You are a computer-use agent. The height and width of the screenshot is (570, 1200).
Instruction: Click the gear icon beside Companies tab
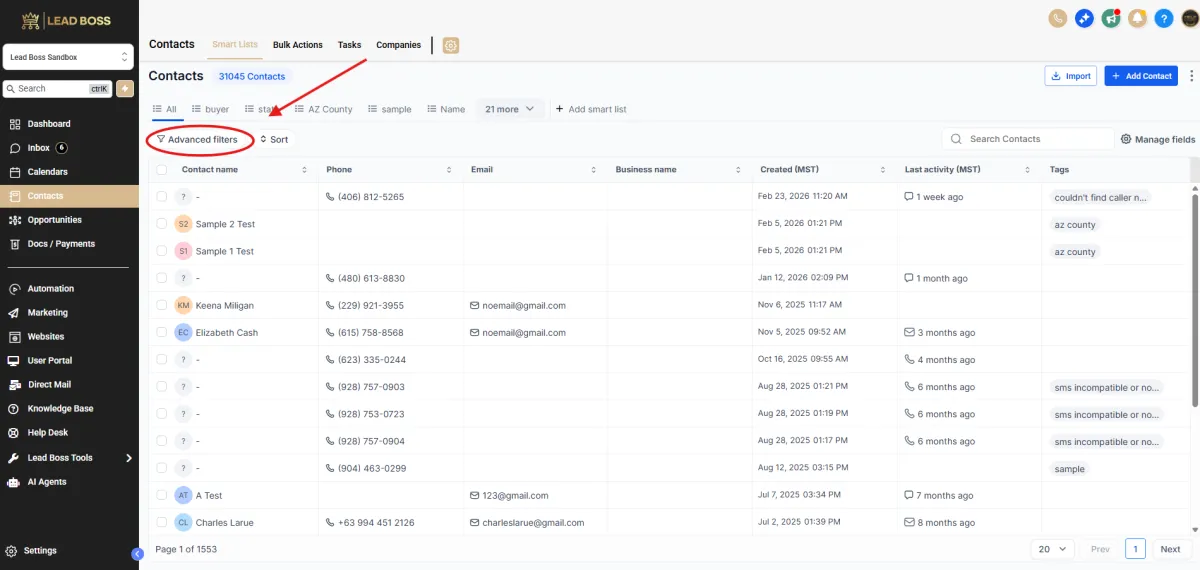coord(451,45)
